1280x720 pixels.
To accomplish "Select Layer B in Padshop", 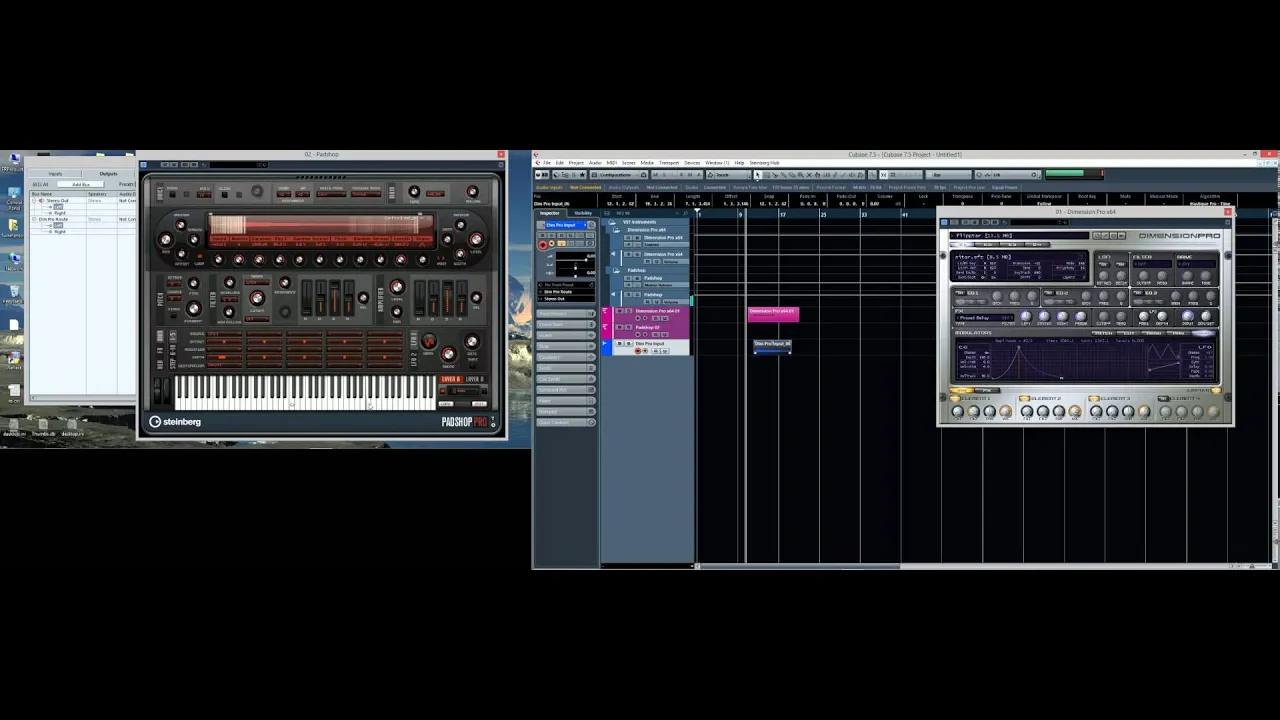I will [475, 379].
